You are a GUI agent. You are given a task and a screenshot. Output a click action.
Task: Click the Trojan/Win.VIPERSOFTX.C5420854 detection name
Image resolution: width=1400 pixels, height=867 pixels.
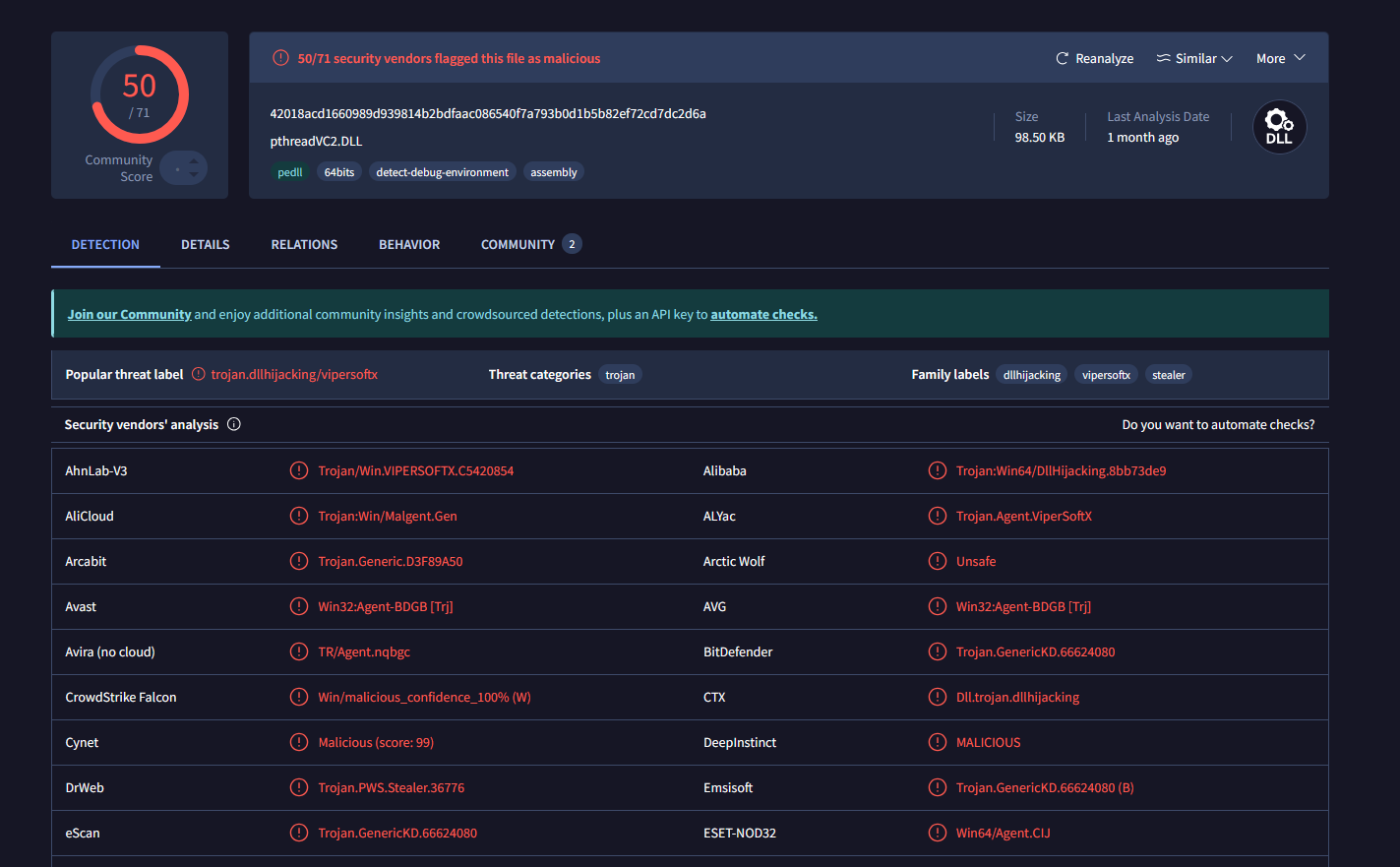tap(416, 470)
